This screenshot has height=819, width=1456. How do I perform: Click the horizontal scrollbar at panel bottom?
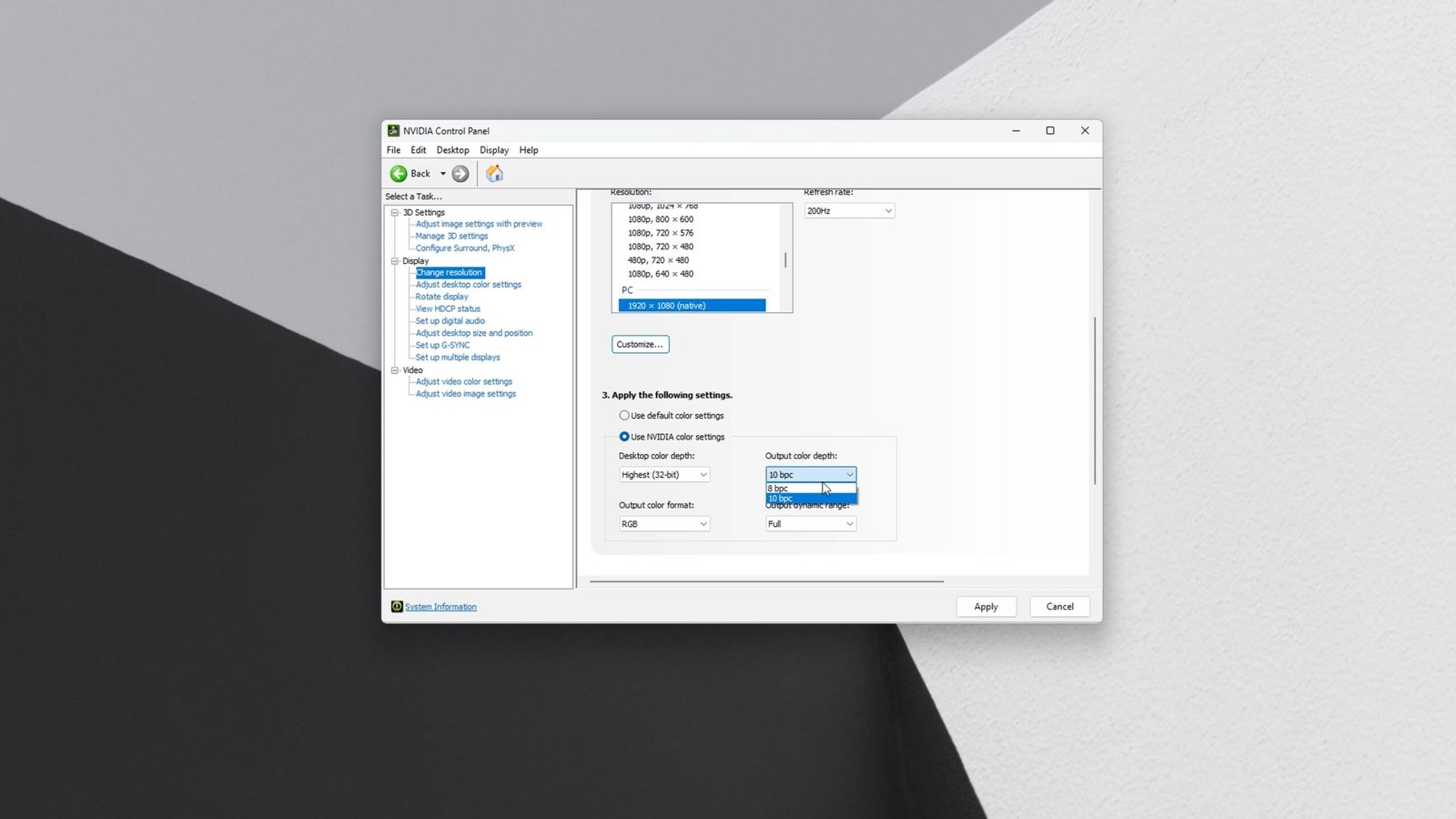[766, 581]
